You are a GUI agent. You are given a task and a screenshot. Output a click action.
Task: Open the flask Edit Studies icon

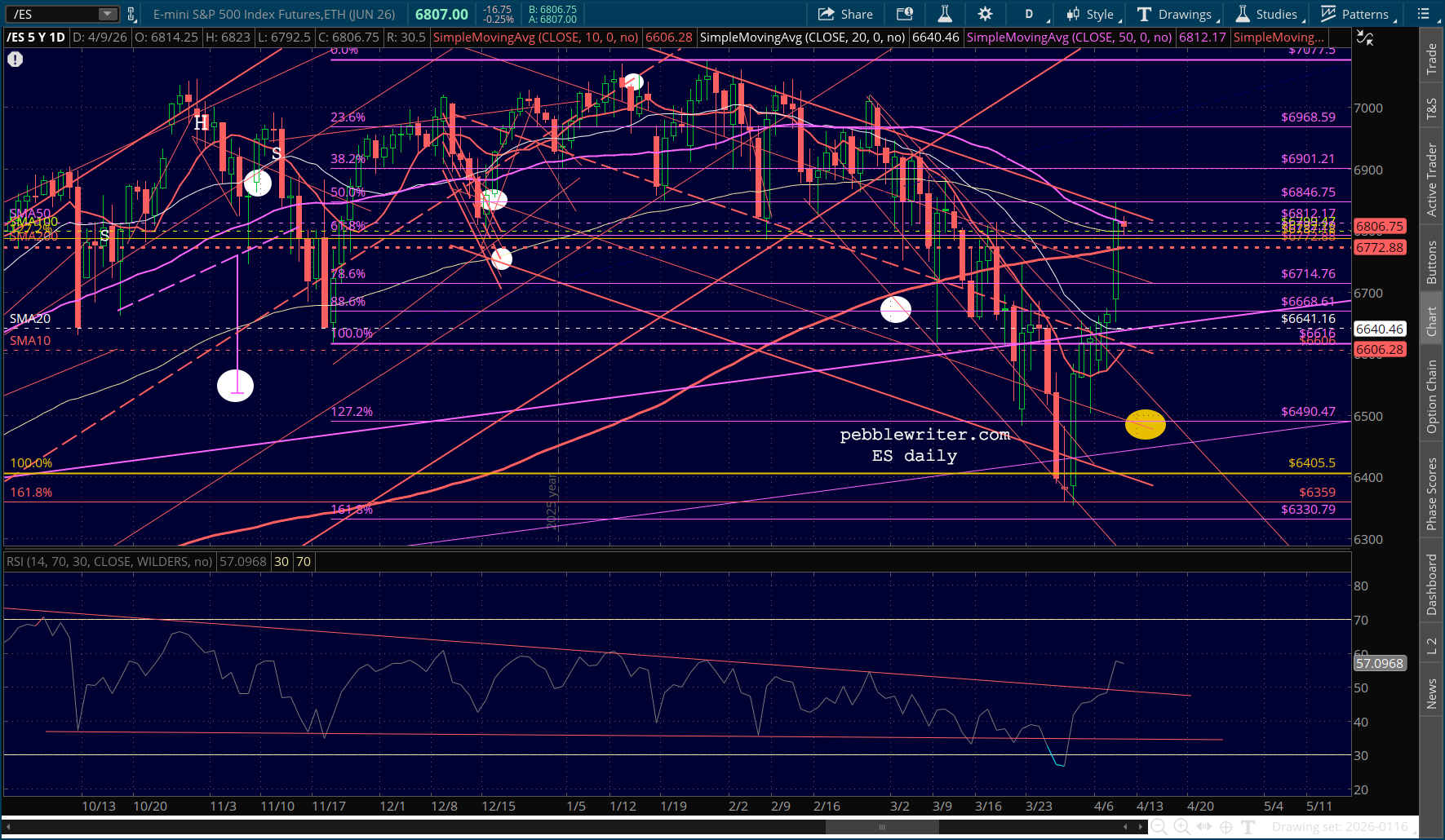[944, 14]
